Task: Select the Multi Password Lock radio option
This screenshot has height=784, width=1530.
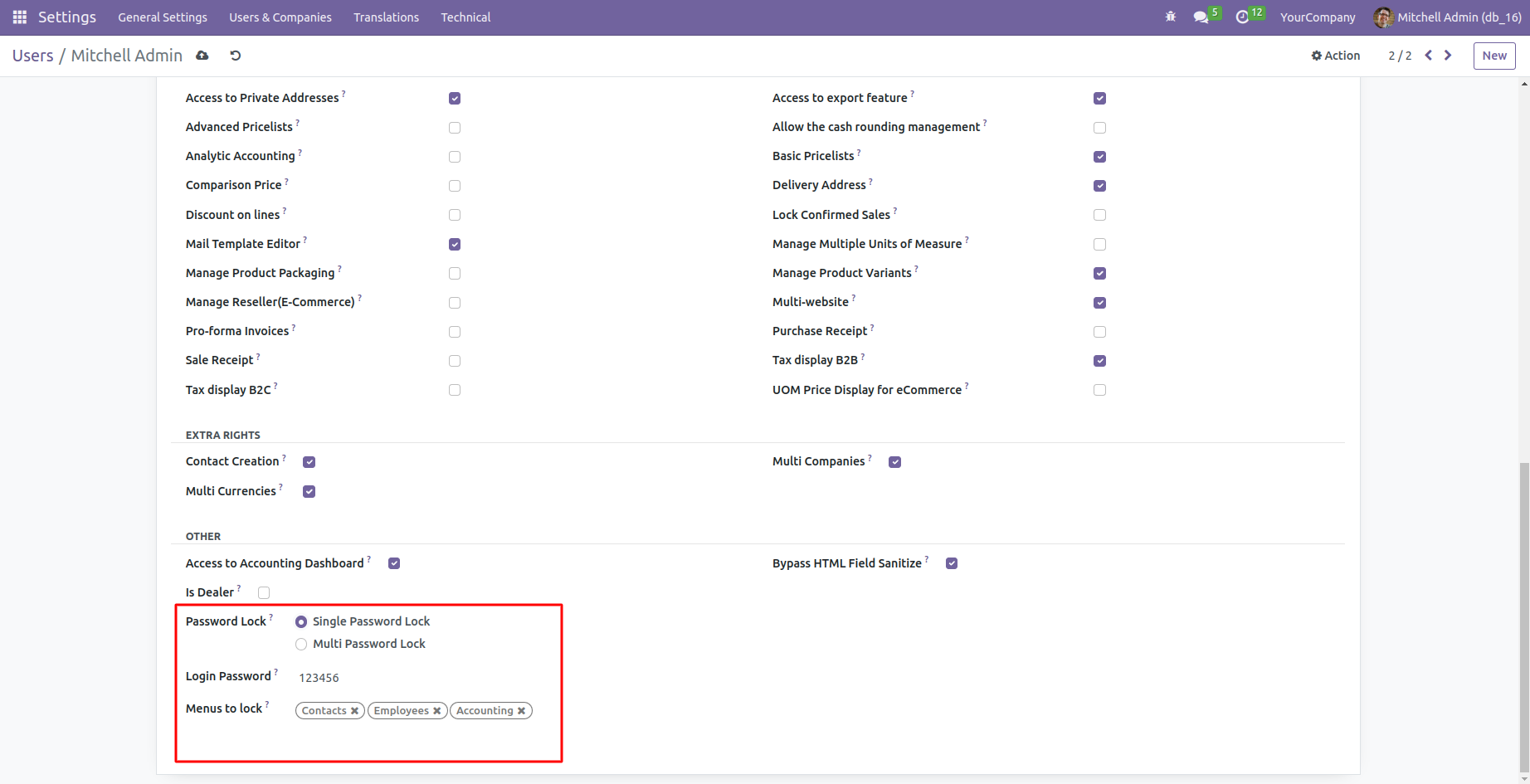Action: 301,645
